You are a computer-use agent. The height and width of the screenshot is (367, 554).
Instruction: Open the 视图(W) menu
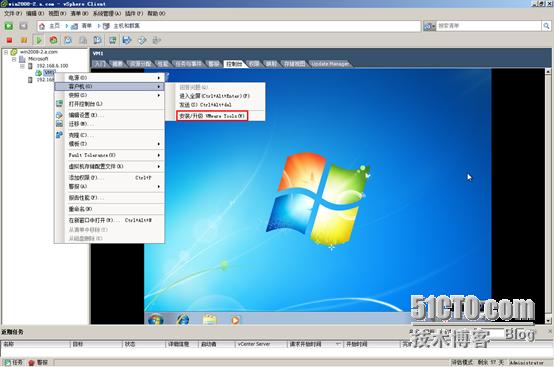[57, 13]
